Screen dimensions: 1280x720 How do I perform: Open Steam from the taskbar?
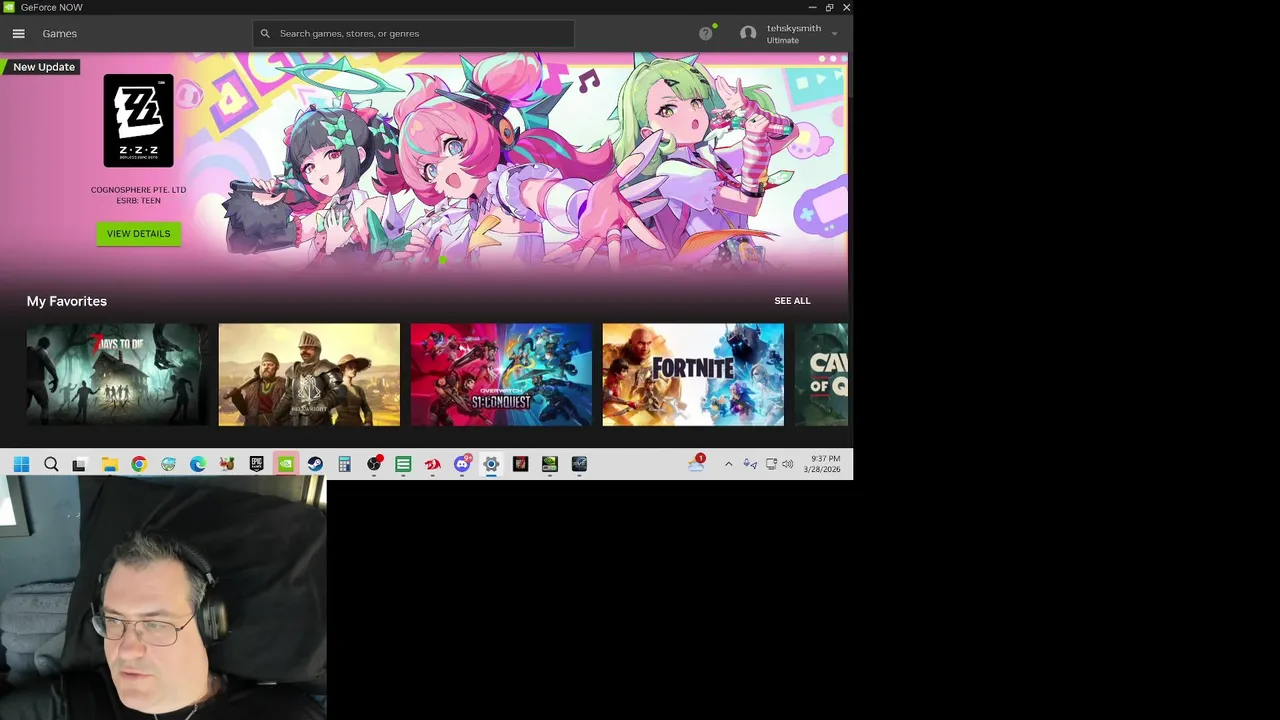(315, 464)
